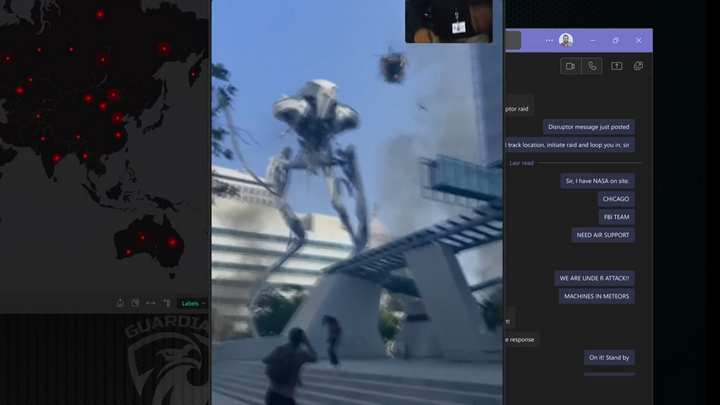Click the horizontal fit-width arrows icon

coord(151,303)
